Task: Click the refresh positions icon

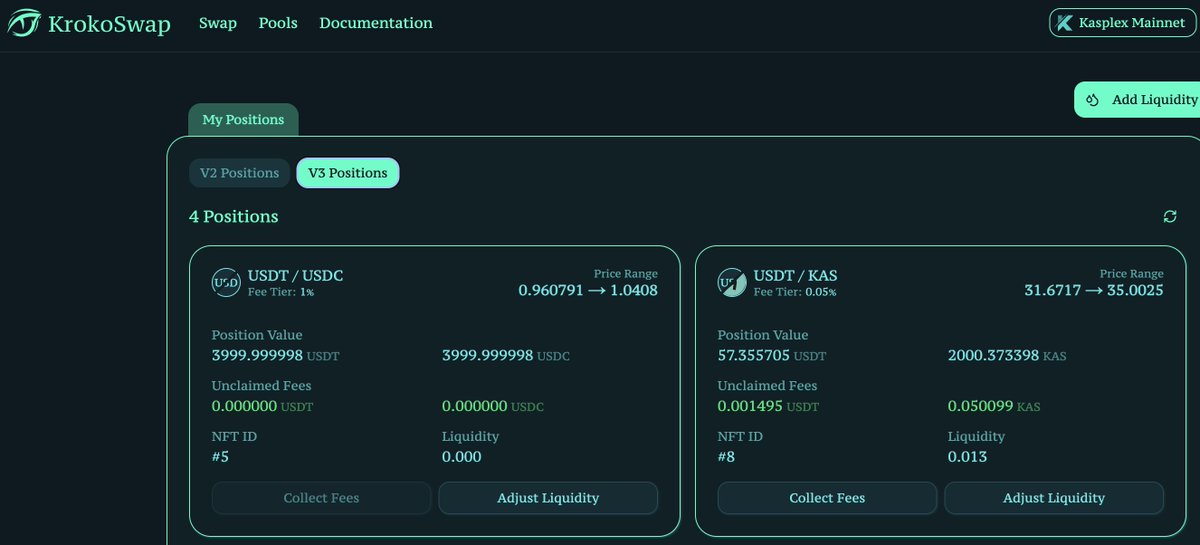Action: 1170,217
